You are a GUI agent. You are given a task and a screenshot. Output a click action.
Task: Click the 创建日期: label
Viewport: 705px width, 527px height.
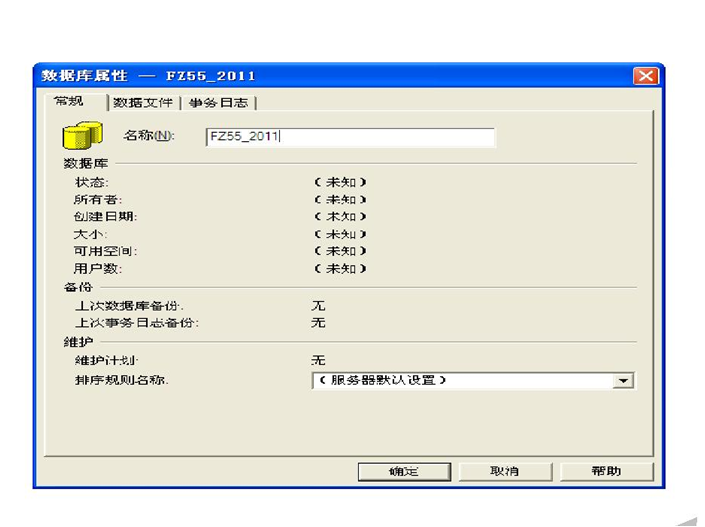(x=106, y=217)
